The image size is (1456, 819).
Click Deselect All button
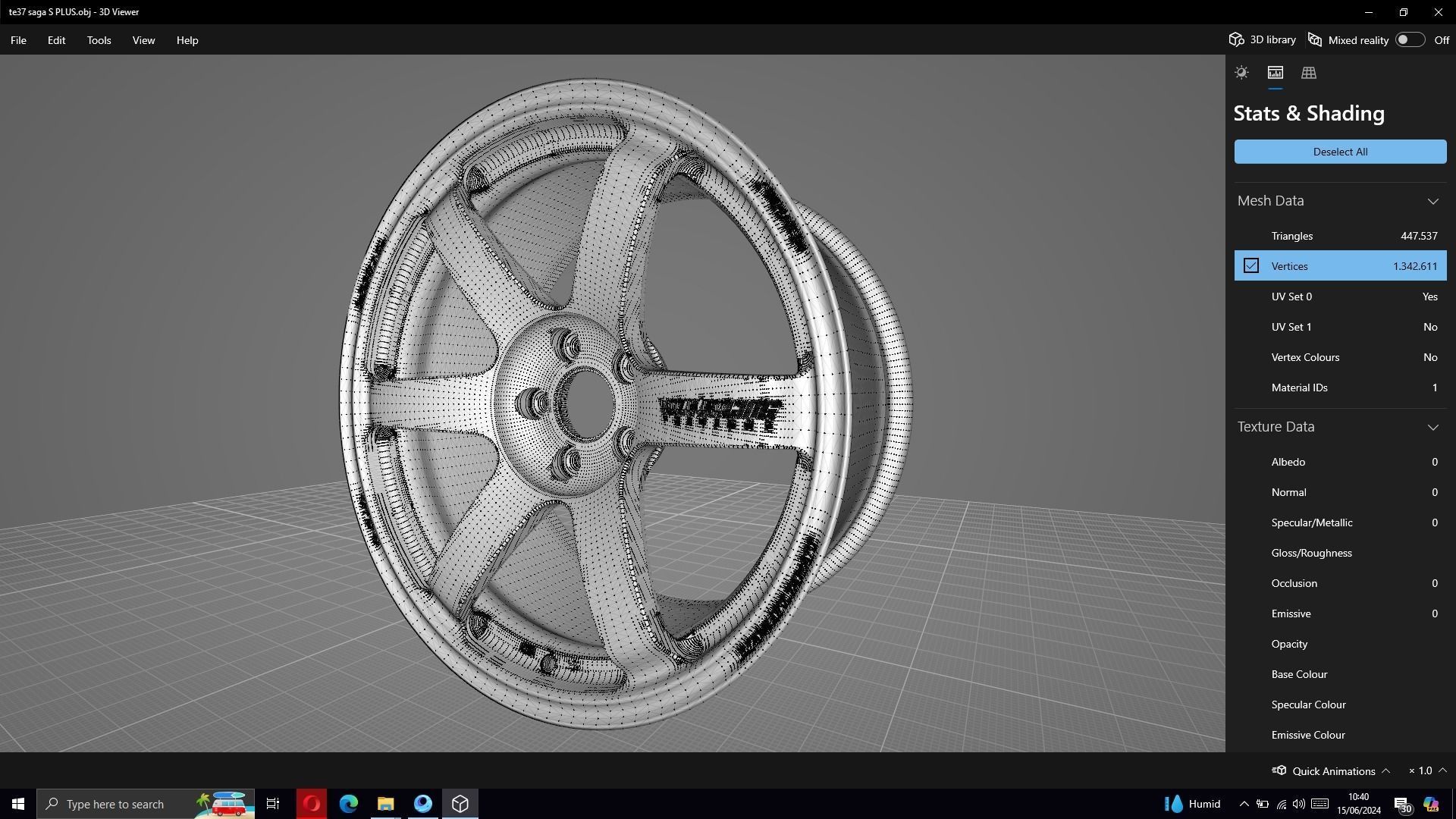1340,152
